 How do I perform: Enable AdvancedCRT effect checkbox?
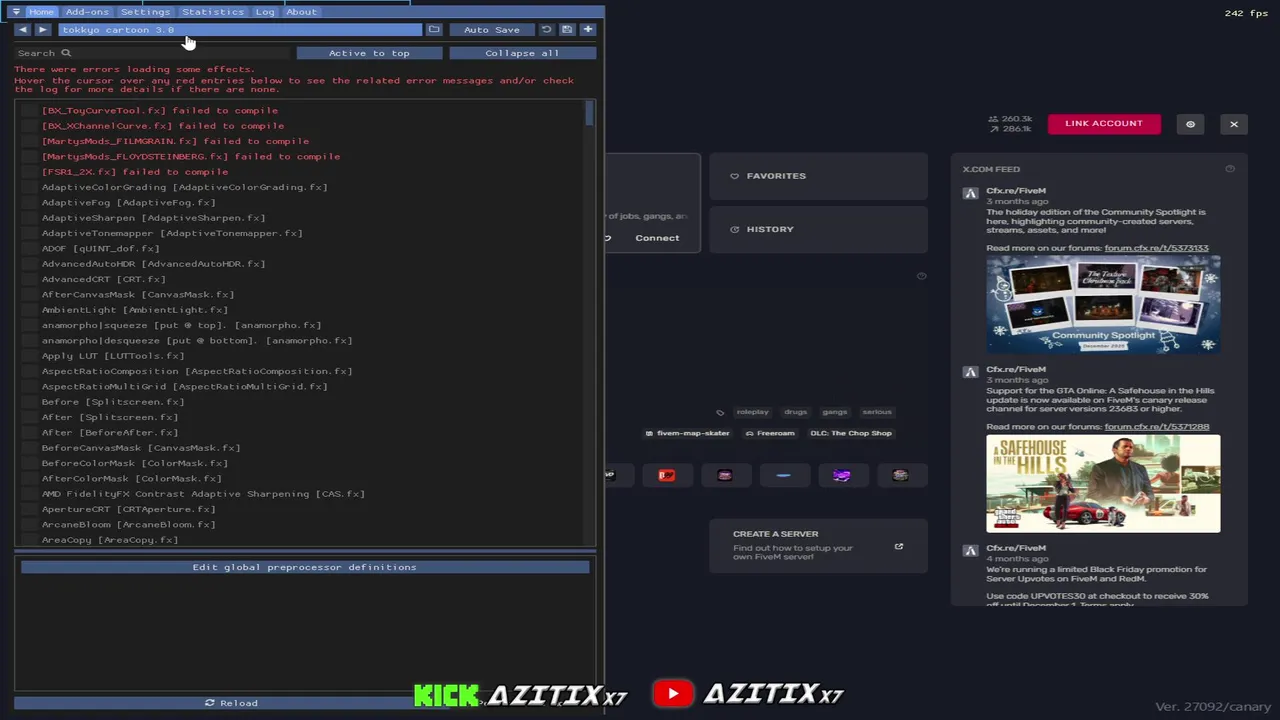point(28,279)
